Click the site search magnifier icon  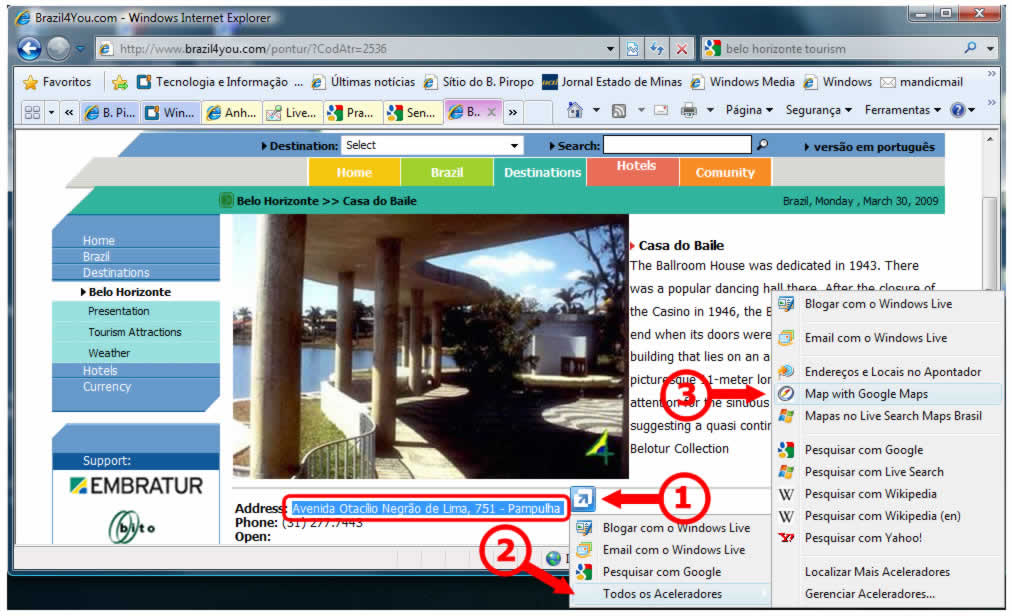762,145
